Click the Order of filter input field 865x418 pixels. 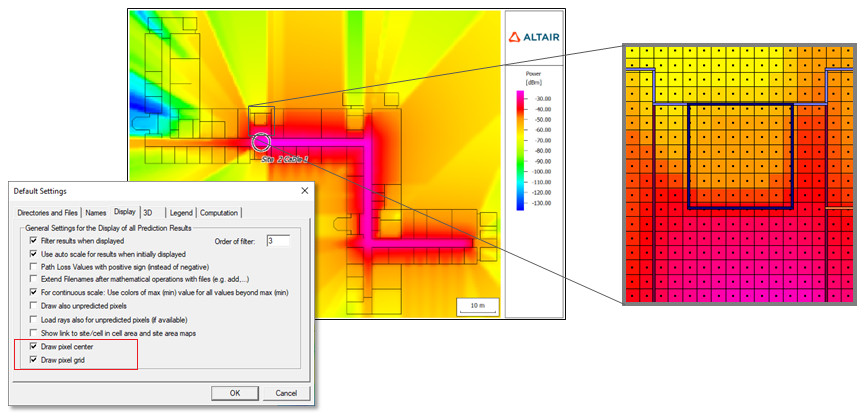[x=277, y=241]
